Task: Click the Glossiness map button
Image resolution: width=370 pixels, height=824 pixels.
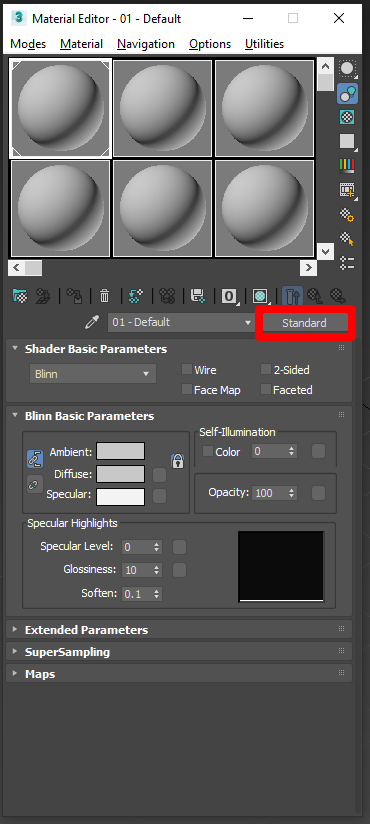Action: pyautogui.click(x=179, y=570)
